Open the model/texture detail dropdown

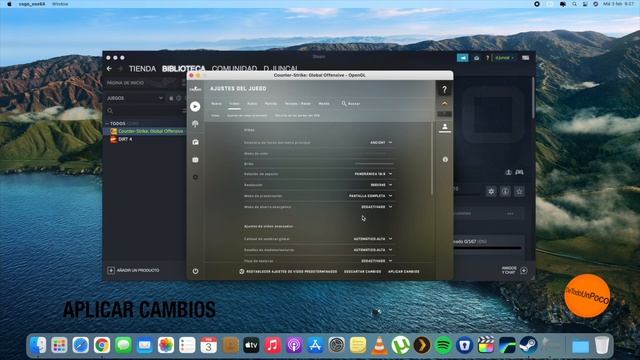(373, 250)
